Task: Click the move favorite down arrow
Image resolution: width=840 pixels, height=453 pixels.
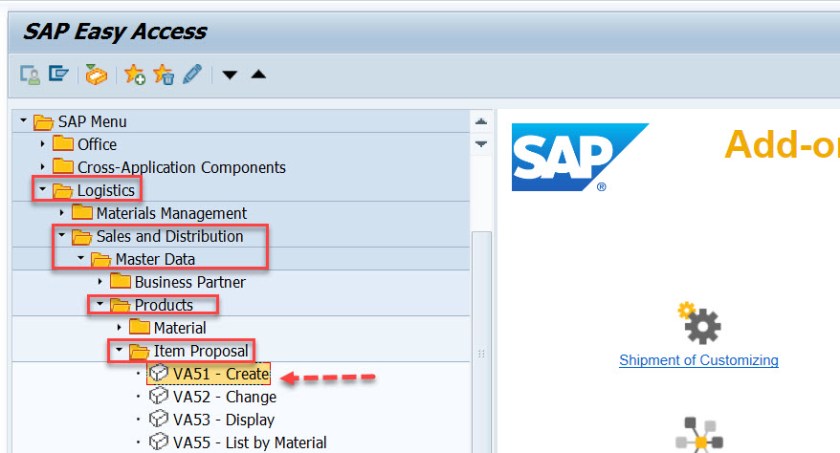Action: (x=229, y=75)
